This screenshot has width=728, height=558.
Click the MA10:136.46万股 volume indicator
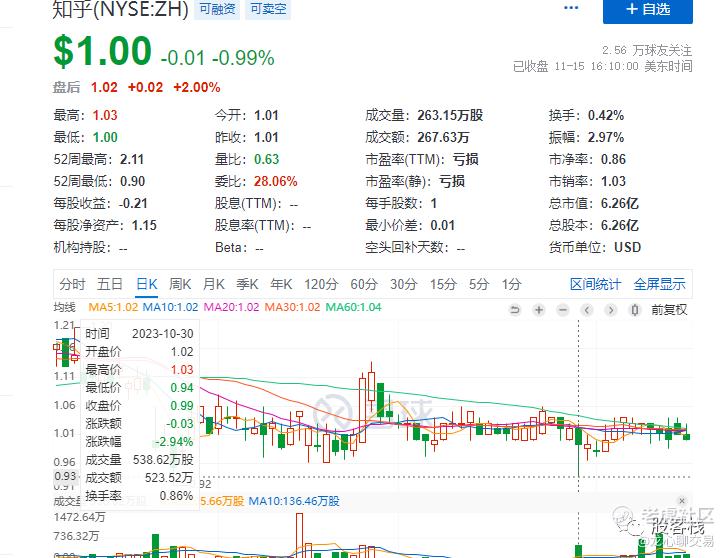[294, 501]
